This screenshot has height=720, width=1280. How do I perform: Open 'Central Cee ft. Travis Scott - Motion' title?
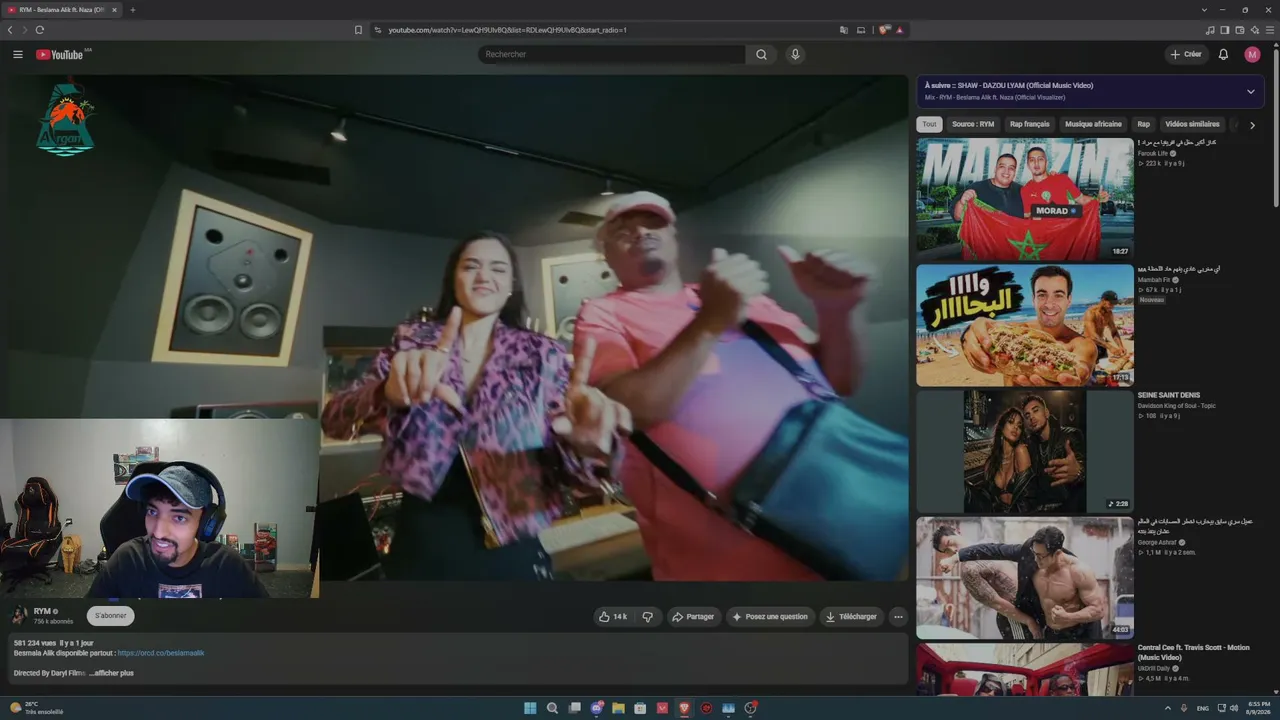tap(1194, 652)
